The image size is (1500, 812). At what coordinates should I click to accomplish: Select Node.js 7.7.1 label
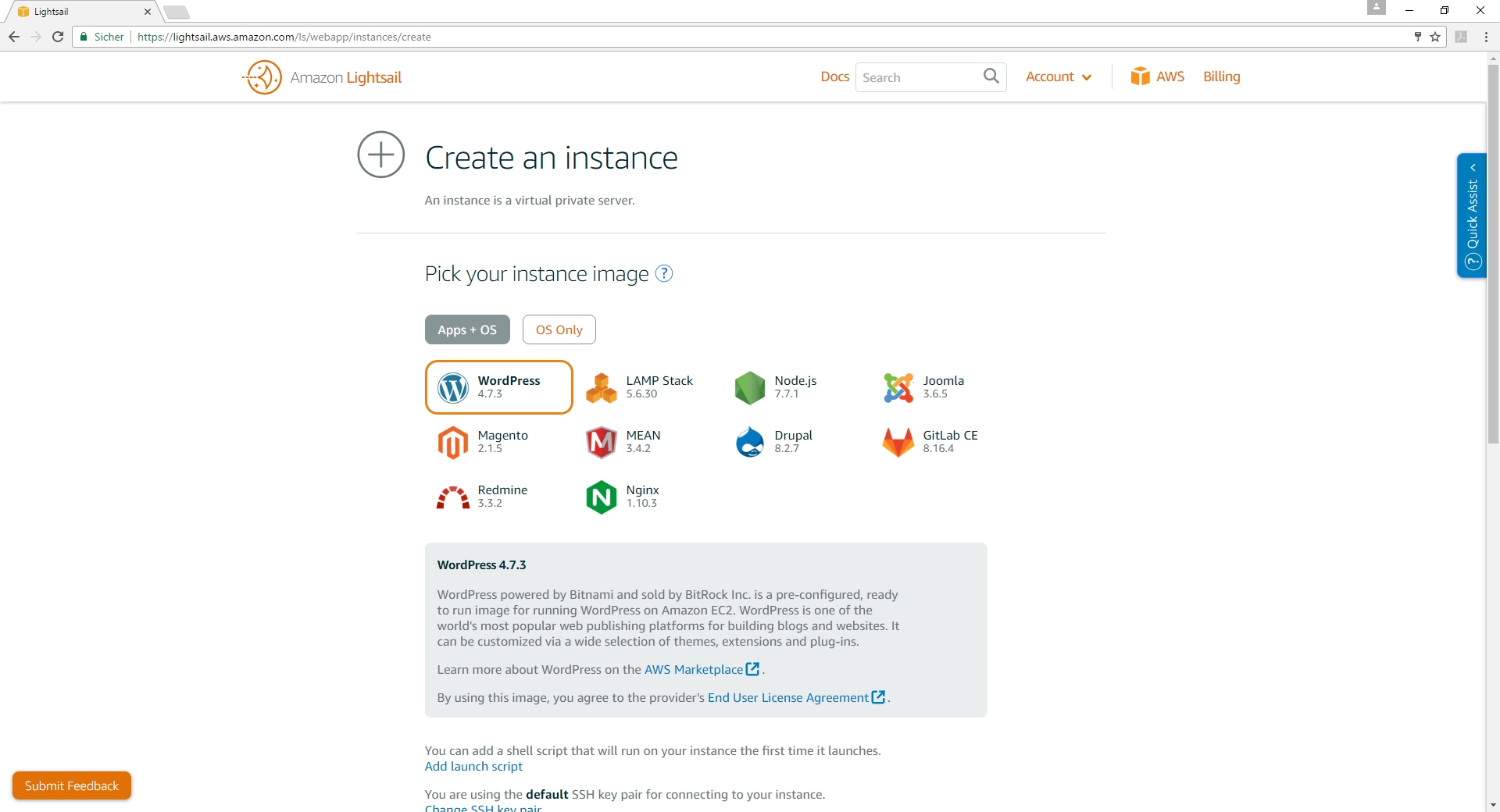[x=795, y=386]
